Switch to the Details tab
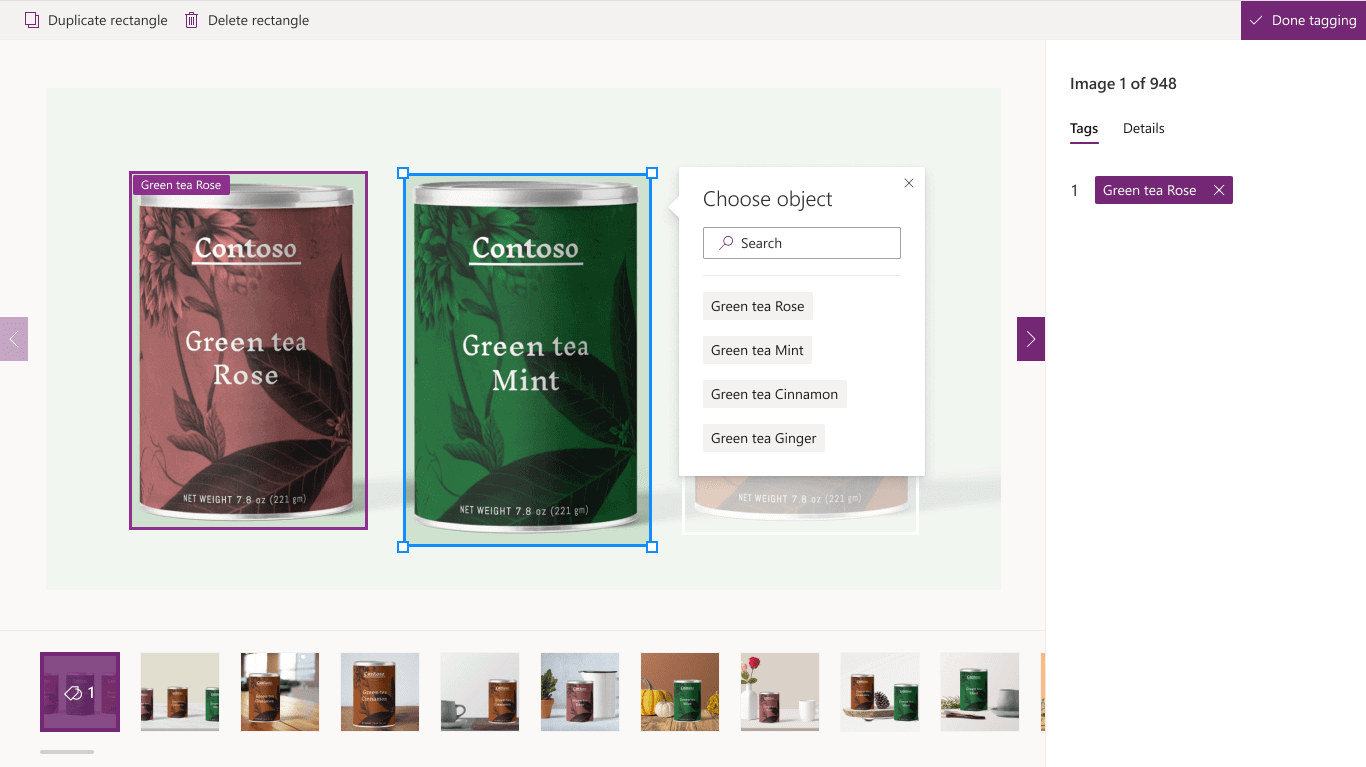The image size is (1366, 767). coord(1143,128)
